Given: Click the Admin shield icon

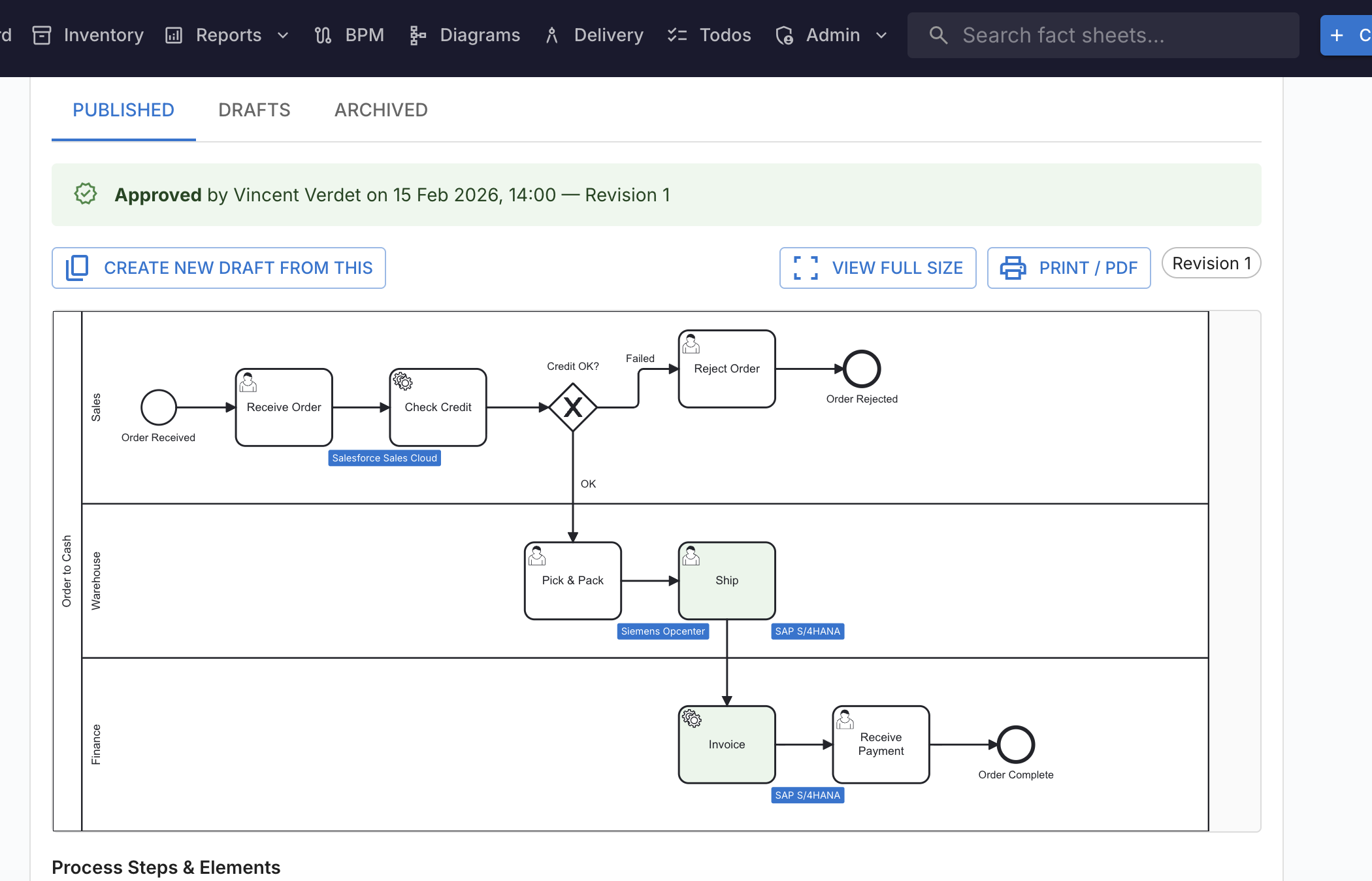Looking at the screenshot, I should [784, 35].
